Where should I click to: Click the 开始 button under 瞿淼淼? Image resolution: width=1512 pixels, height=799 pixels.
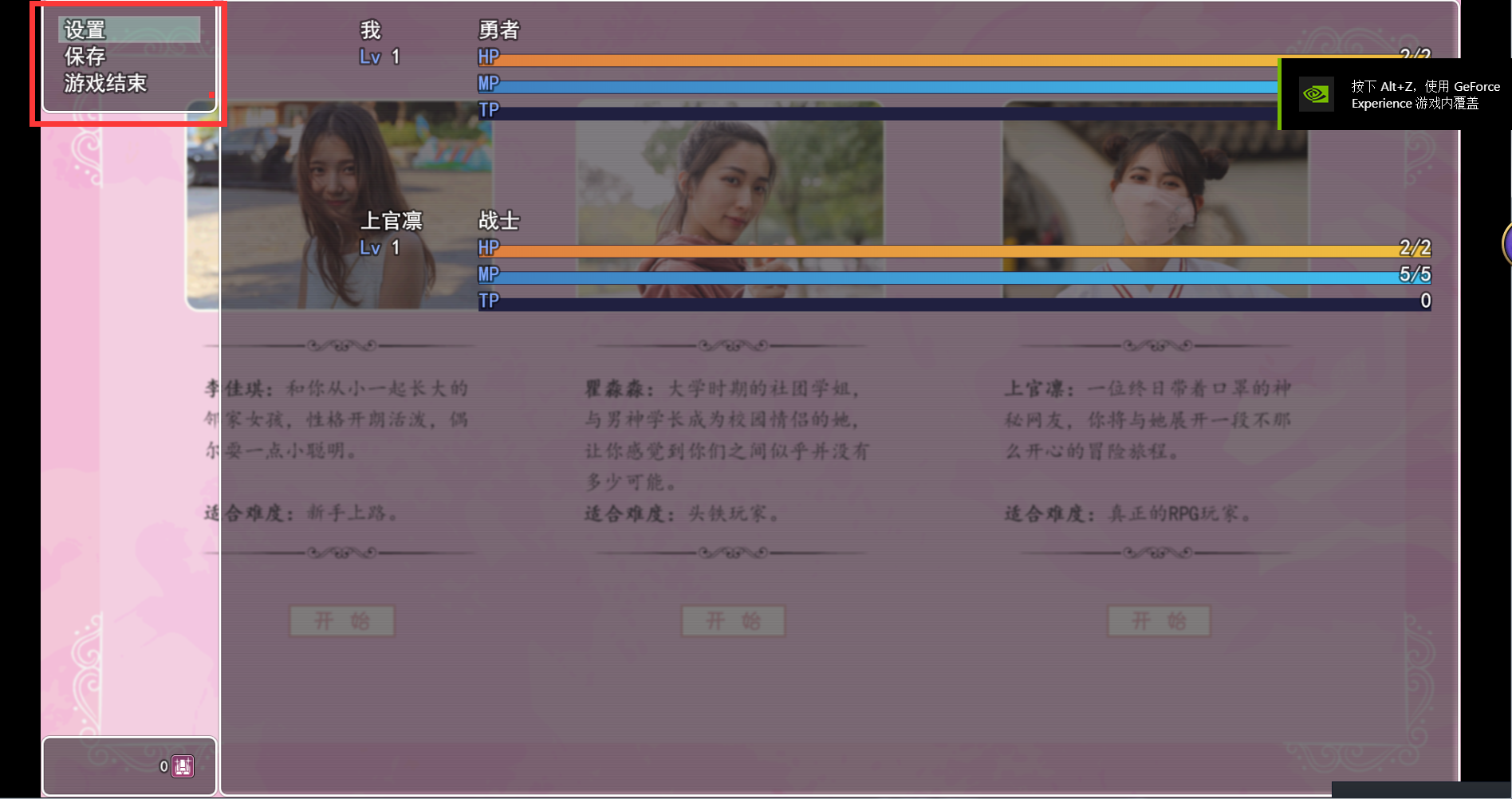click(x=734, y=621)
